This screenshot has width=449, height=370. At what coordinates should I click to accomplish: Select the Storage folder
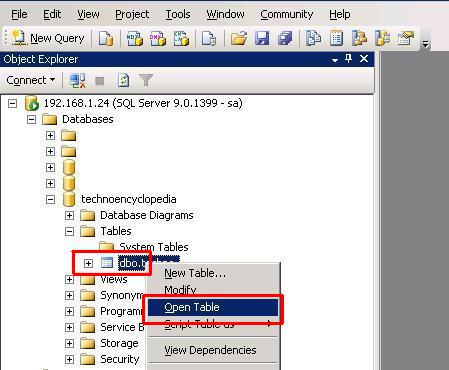pyautogui.click(x=119, y=343)
